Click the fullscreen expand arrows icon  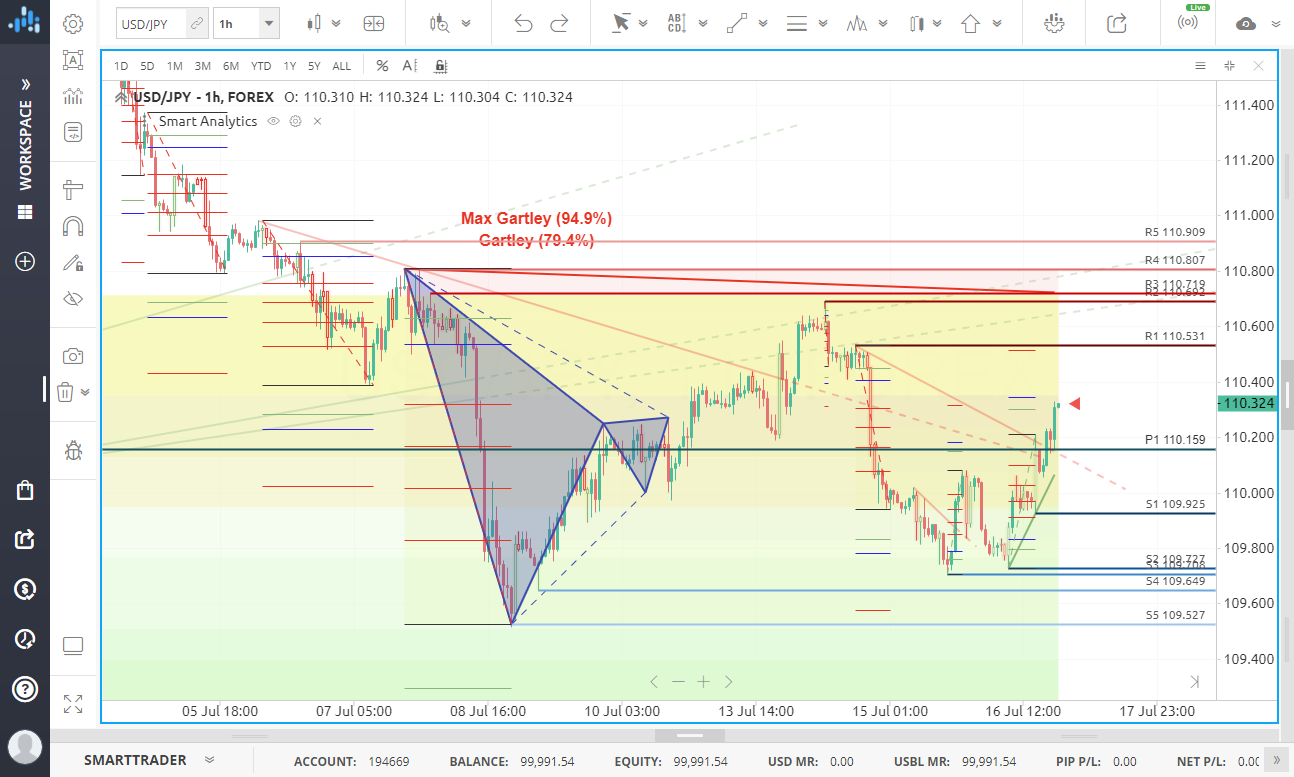coord(73,704)
